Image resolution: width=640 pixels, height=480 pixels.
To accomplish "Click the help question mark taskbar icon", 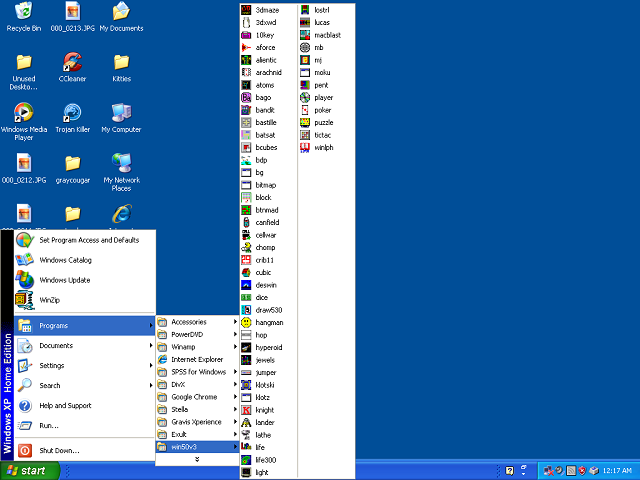I will click(509, 471).
